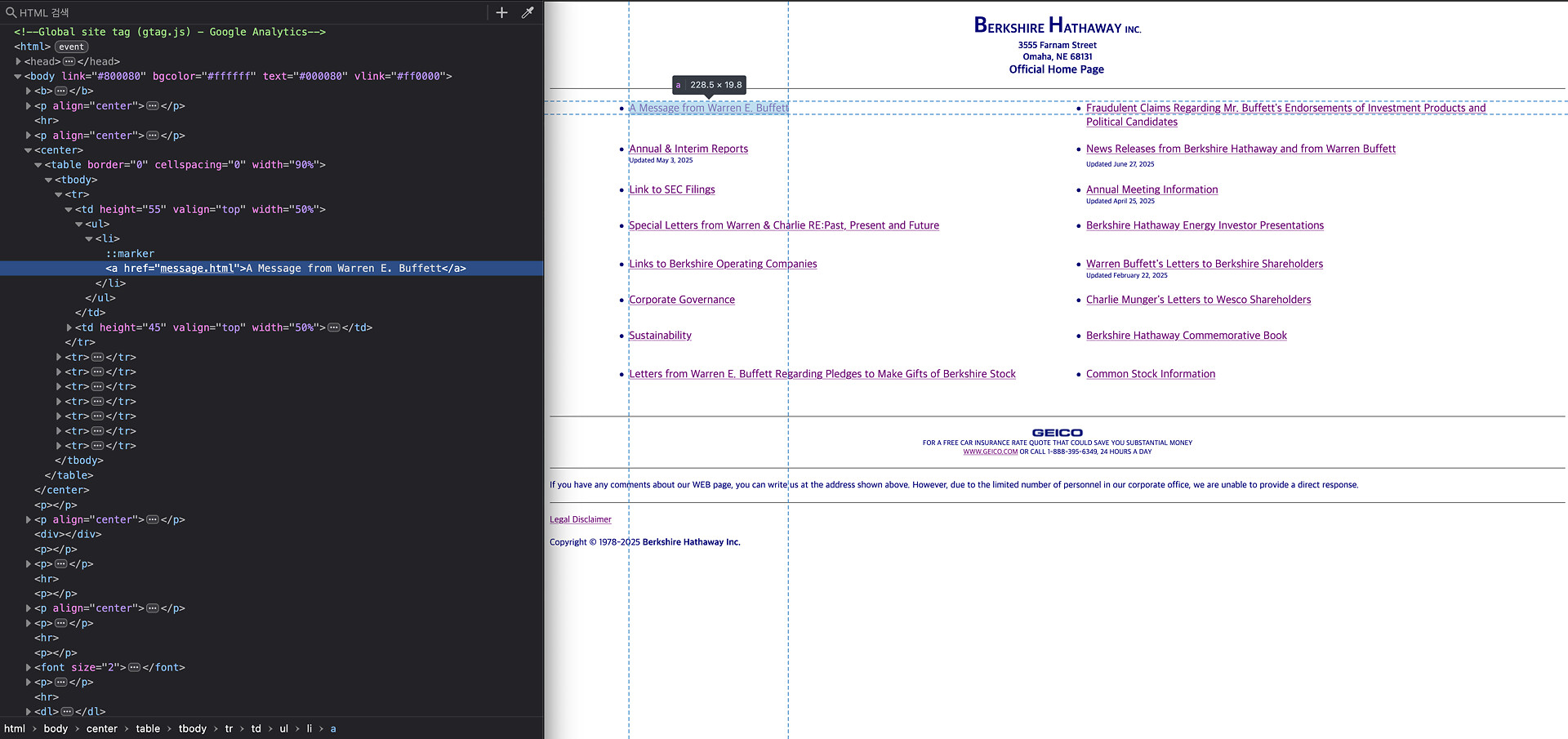Collapse the body element node
This screenshot has width=1568, height=739.
(x=18, y=76)
